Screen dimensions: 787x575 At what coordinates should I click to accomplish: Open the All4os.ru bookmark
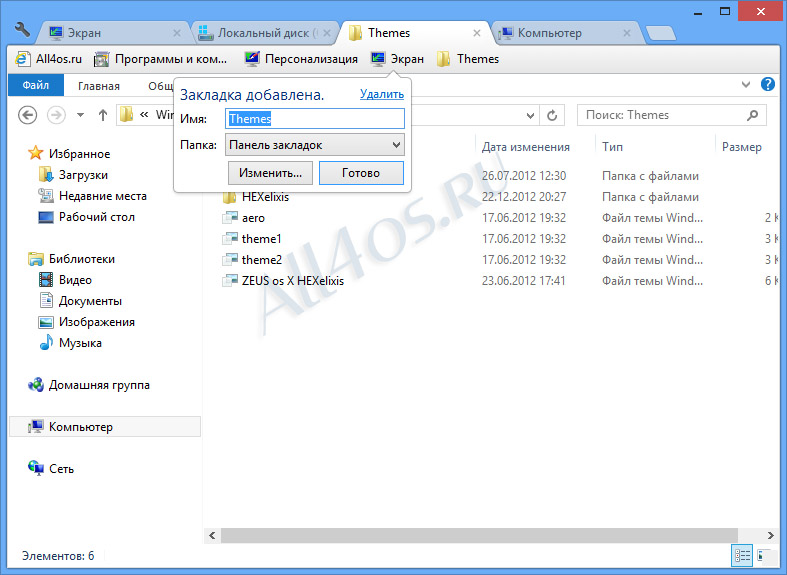(x=49, y=59)
